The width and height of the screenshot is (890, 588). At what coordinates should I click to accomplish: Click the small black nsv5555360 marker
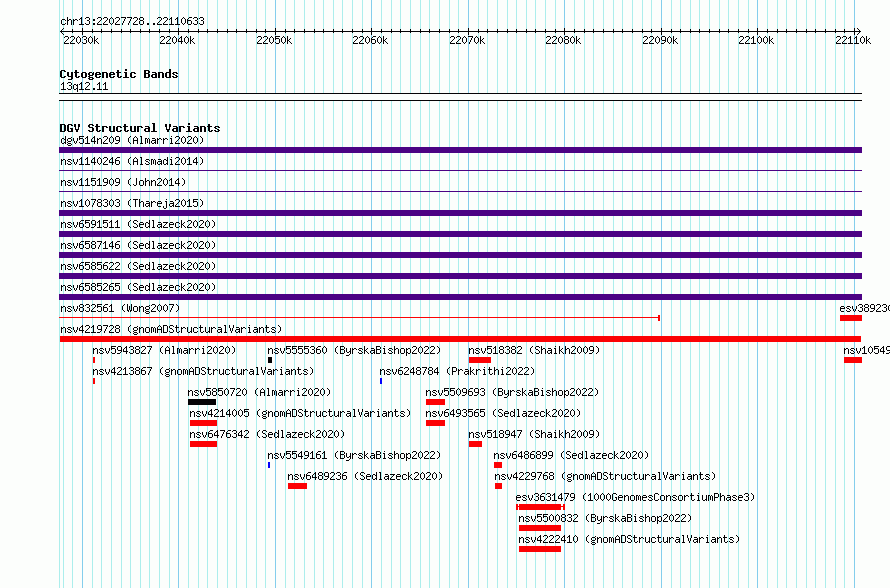click(x=270, y=360)
